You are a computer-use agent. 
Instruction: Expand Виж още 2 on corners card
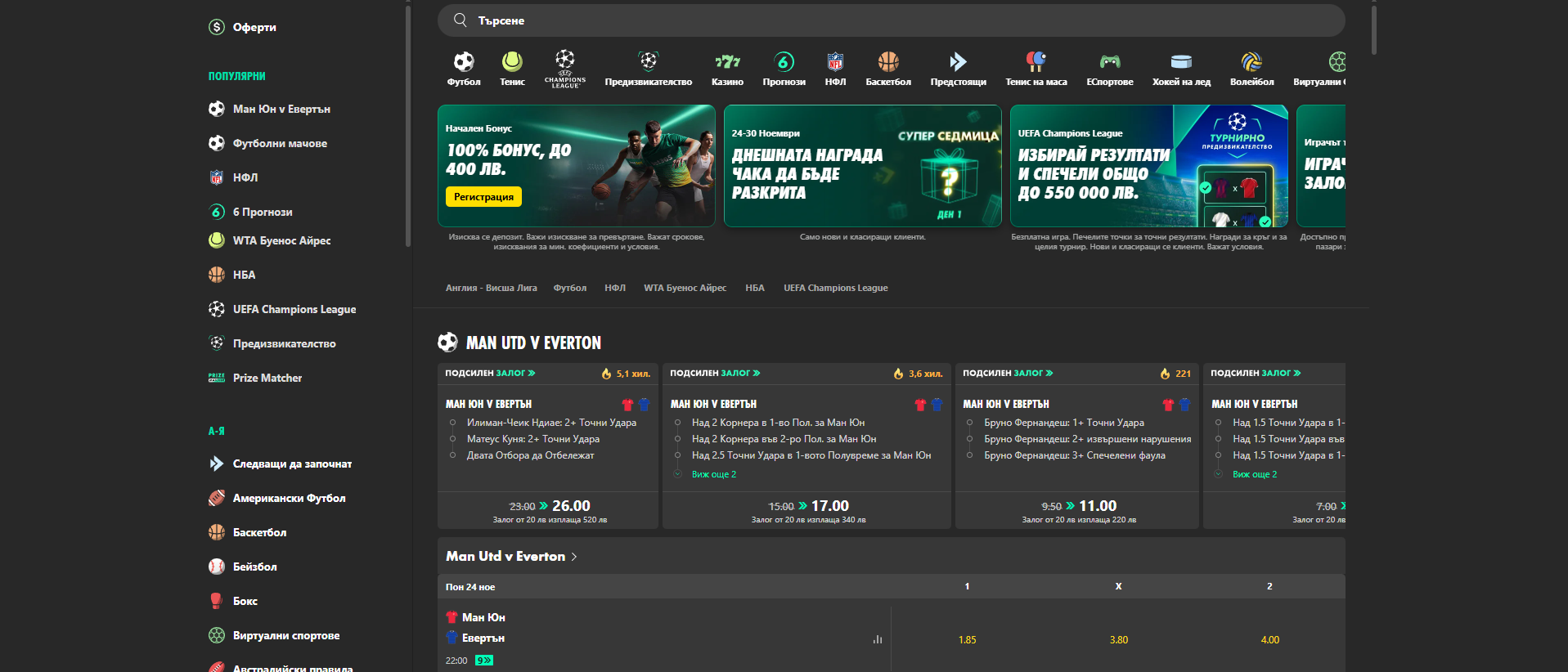713,474
